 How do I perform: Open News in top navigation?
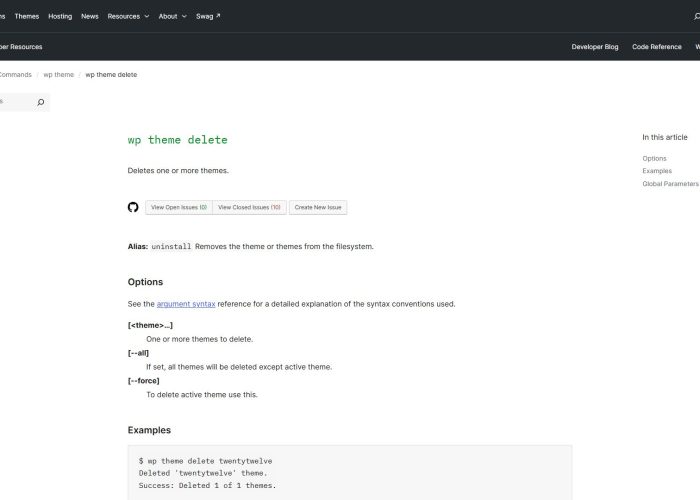pos(90,17)
